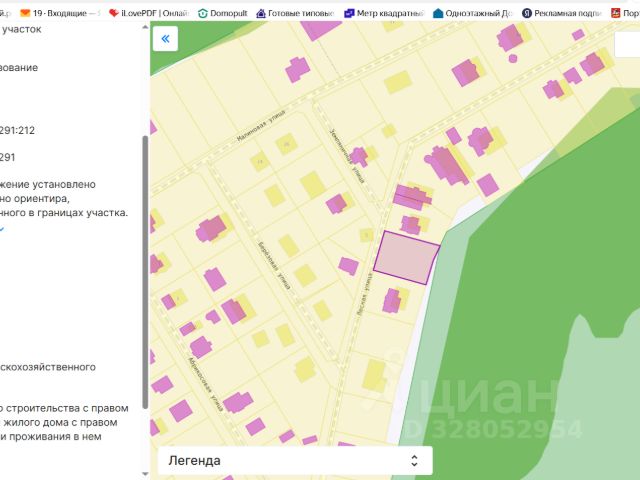Select the highlighted pink land plot
This screenshot has height=480, width=640.
[406, 258]
